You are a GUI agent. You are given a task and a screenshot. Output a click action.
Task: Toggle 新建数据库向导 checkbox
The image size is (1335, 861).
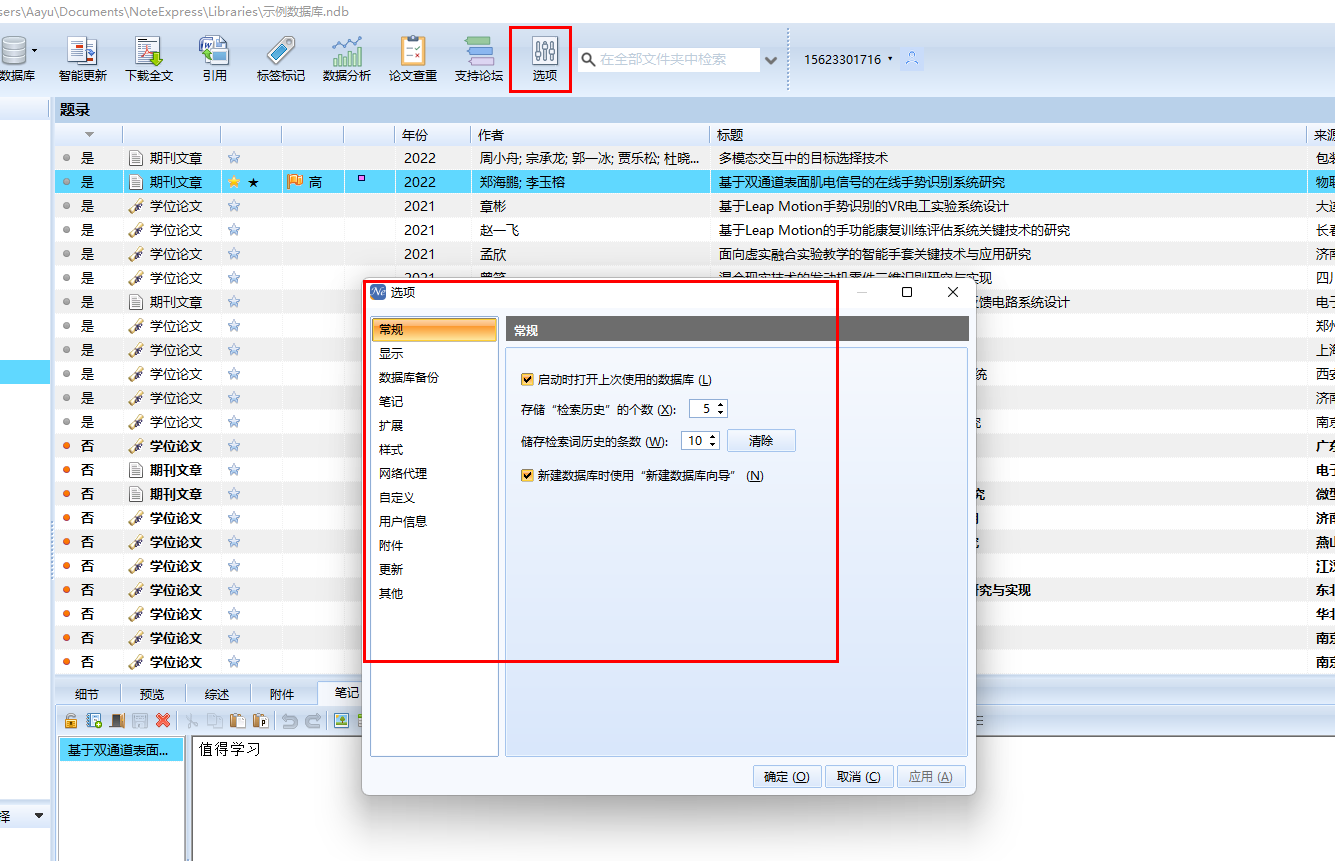[527, 476]
